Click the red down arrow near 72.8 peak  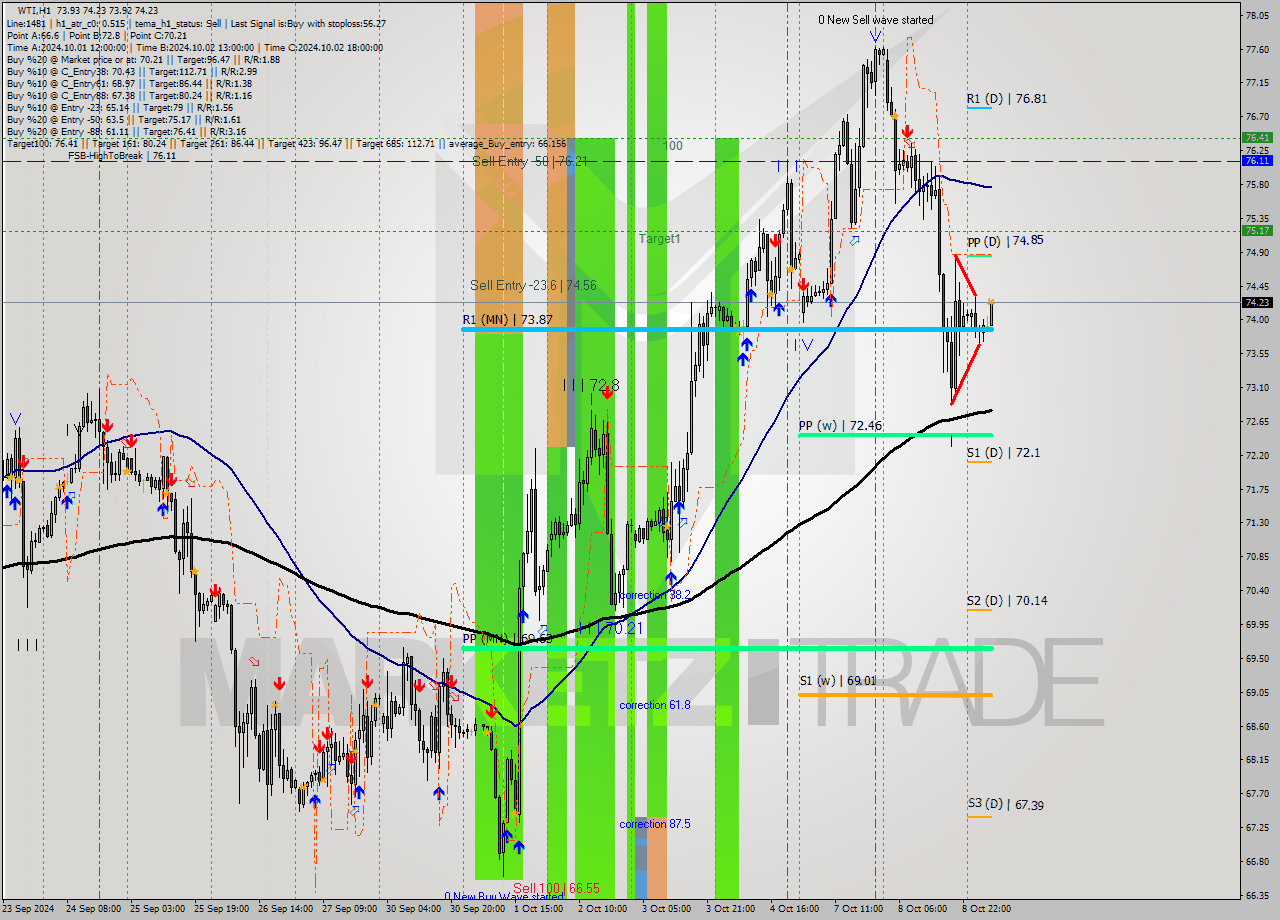pyautogui.click(x=607, y=393)
